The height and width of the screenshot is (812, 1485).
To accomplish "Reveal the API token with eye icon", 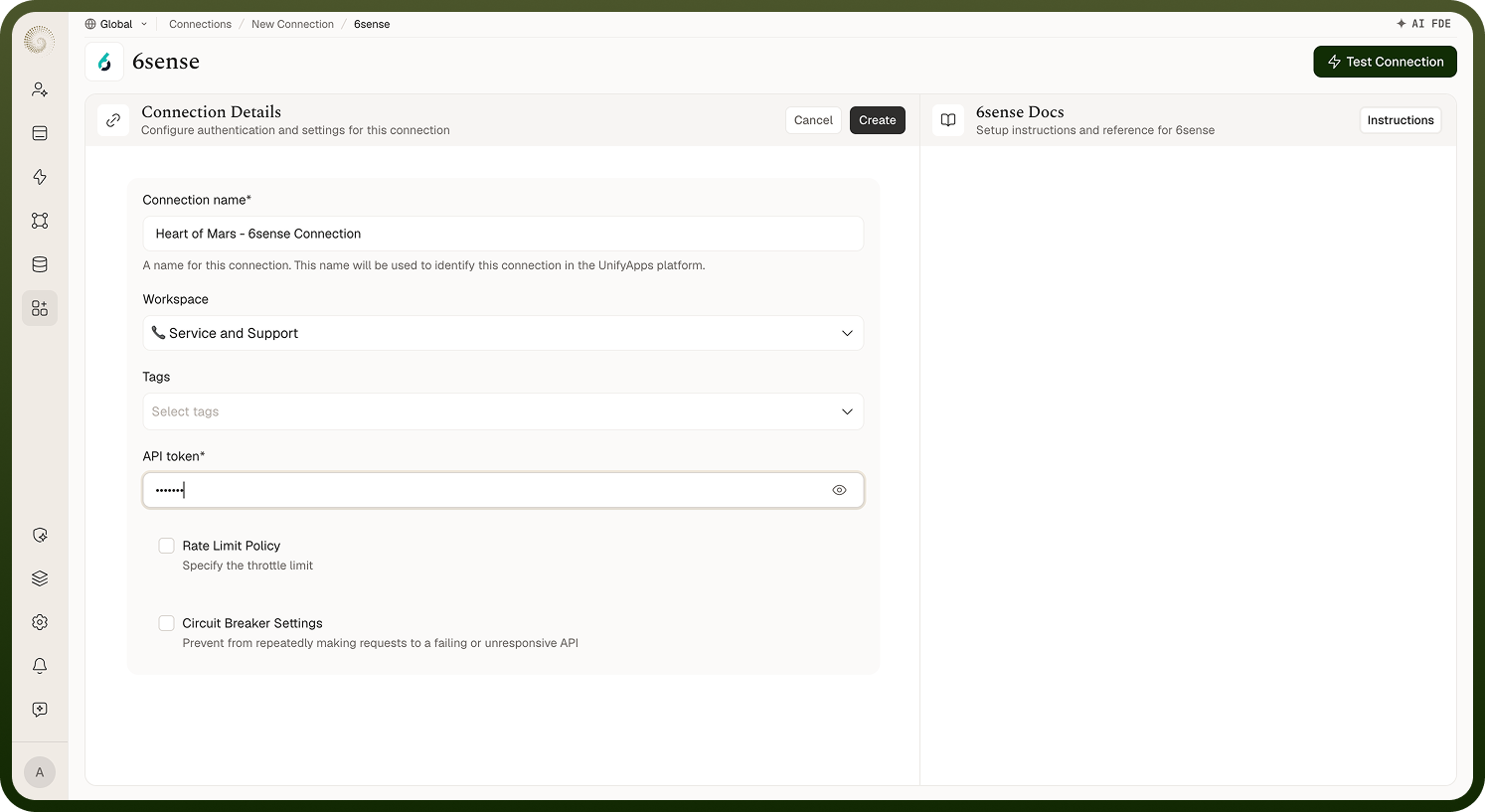I will pyautogui.click(x=840, y=490).
